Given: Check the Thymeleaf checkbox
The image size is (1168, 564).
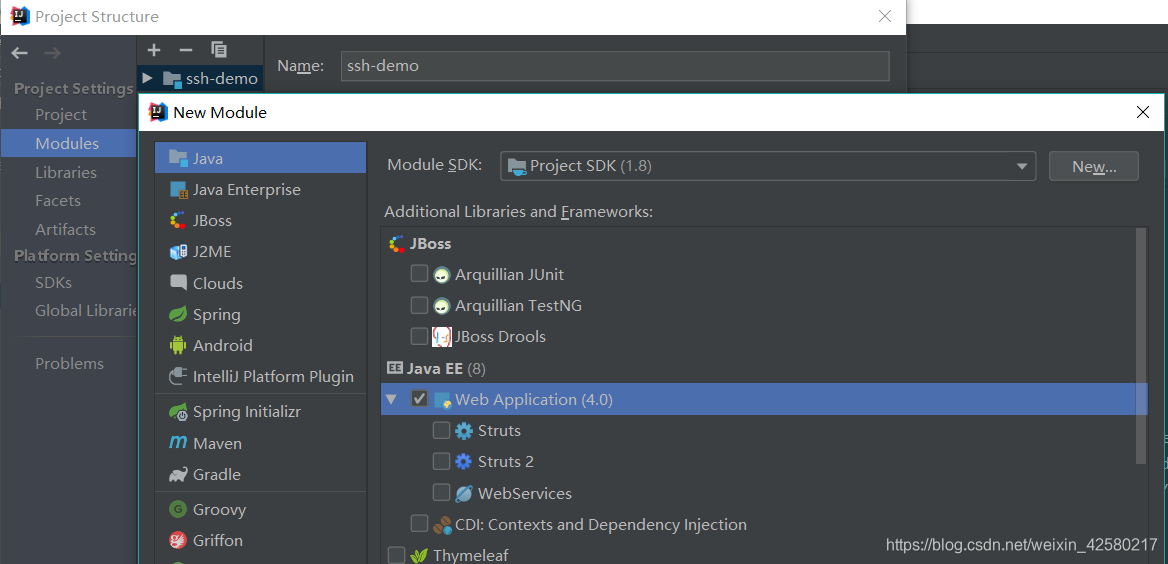Looking at the screenshot, I should point(396,555).
